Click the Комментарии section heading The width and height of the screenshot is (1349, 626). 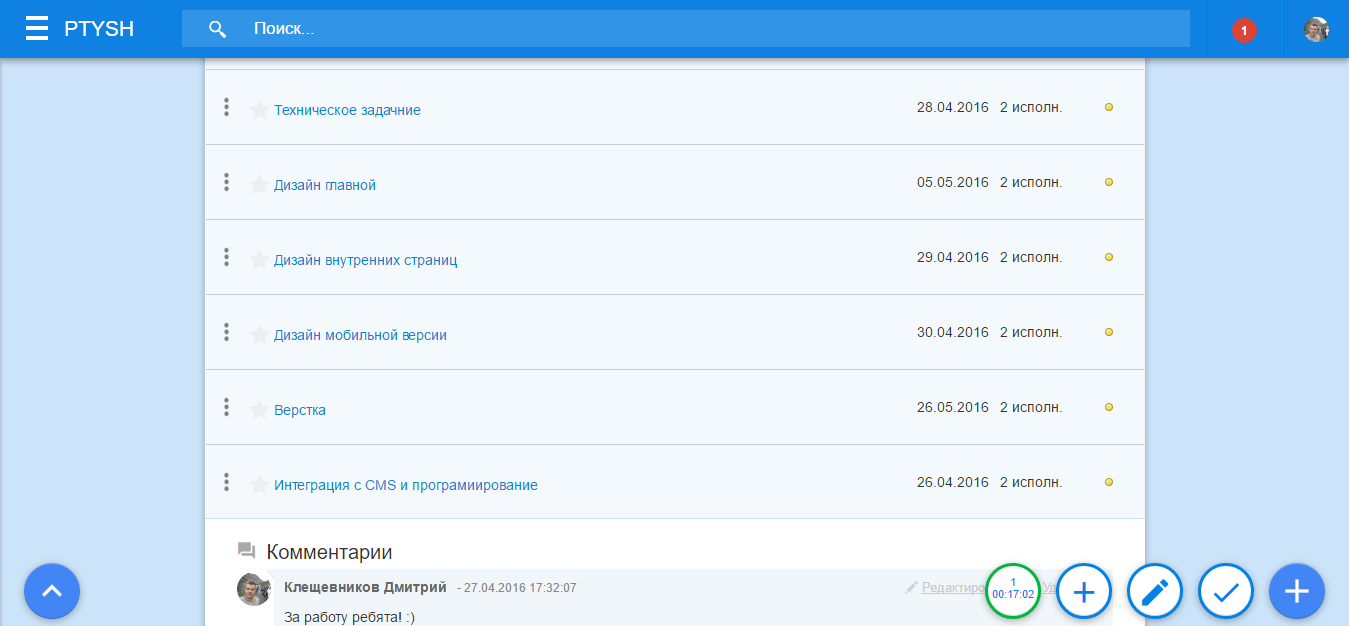coord(329,551)
